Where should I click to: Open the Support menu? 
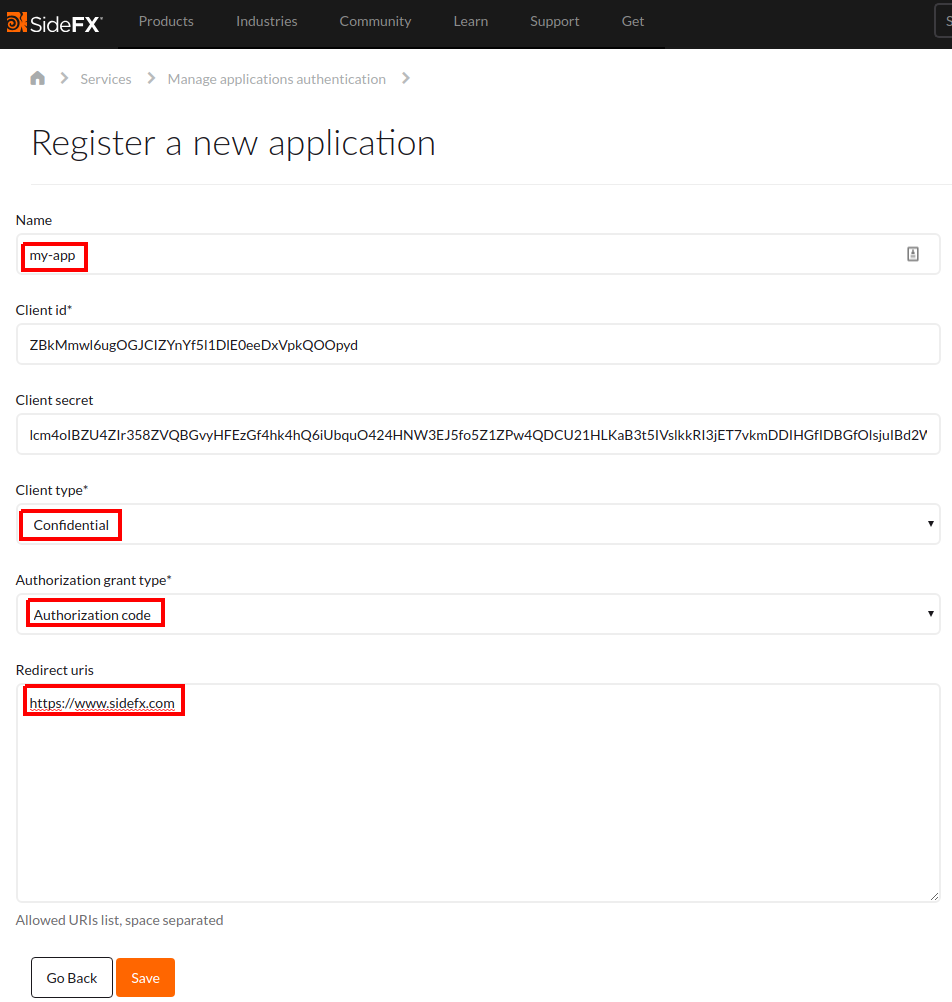click(554, 21)
